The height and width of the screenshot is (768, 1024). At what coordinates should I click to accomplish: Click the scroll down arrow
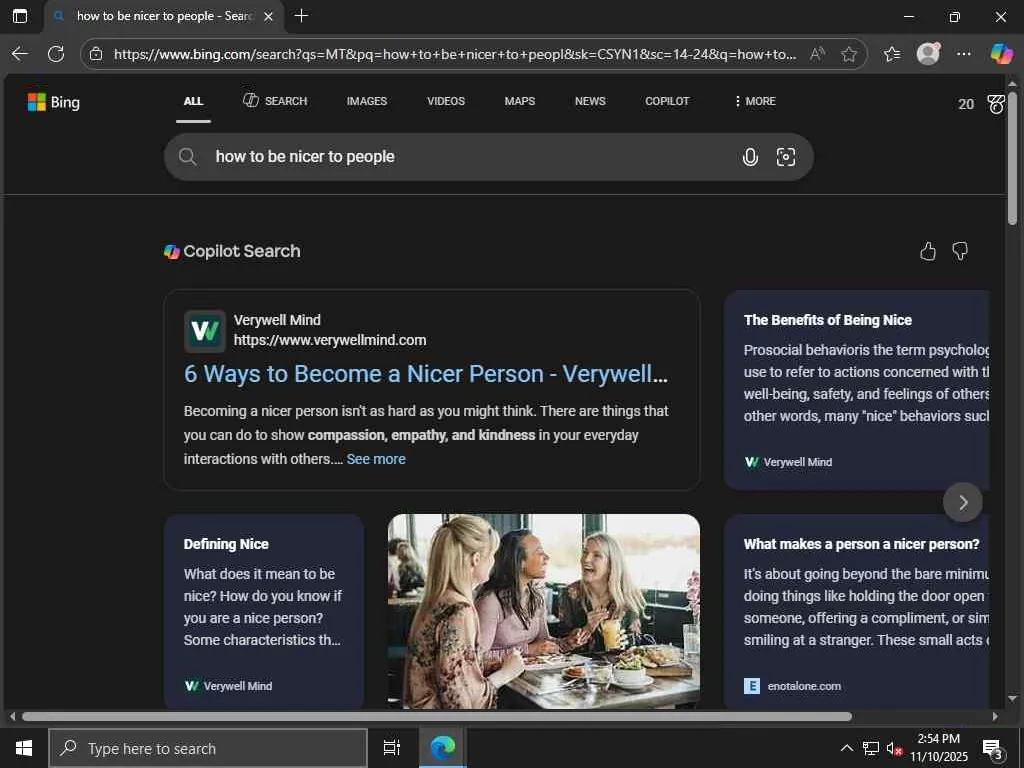coord(1012,699)
